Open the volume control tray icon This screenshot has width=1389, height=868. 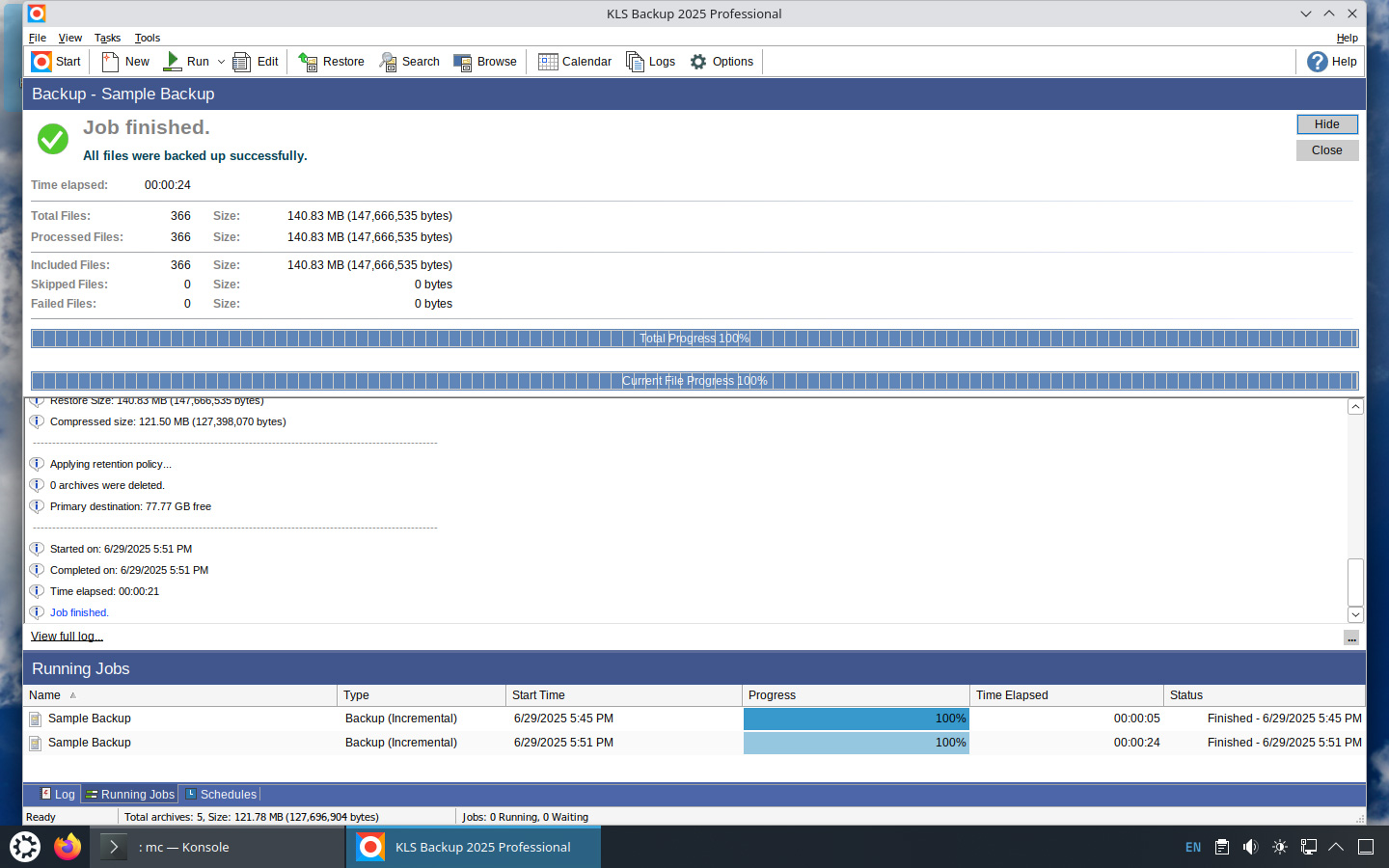click(x=1251, y=847)
